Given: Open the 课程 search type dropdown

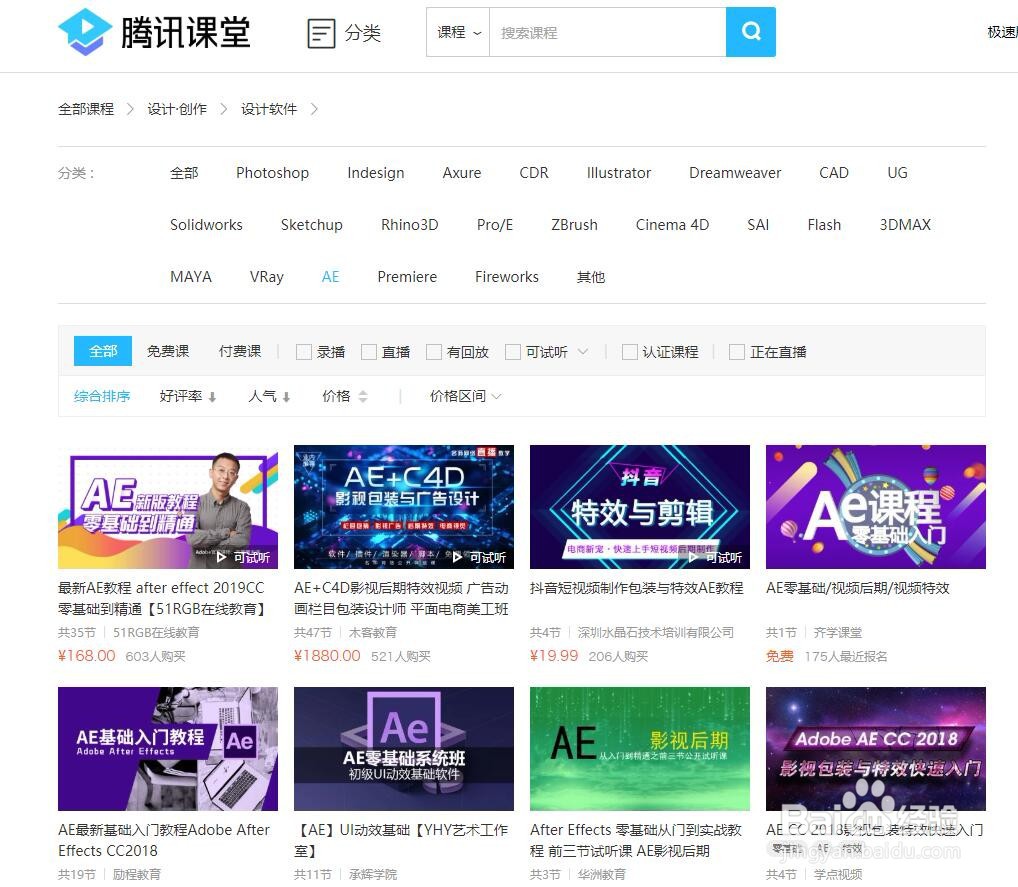Looking at the screenshot, I should point(458,32).
